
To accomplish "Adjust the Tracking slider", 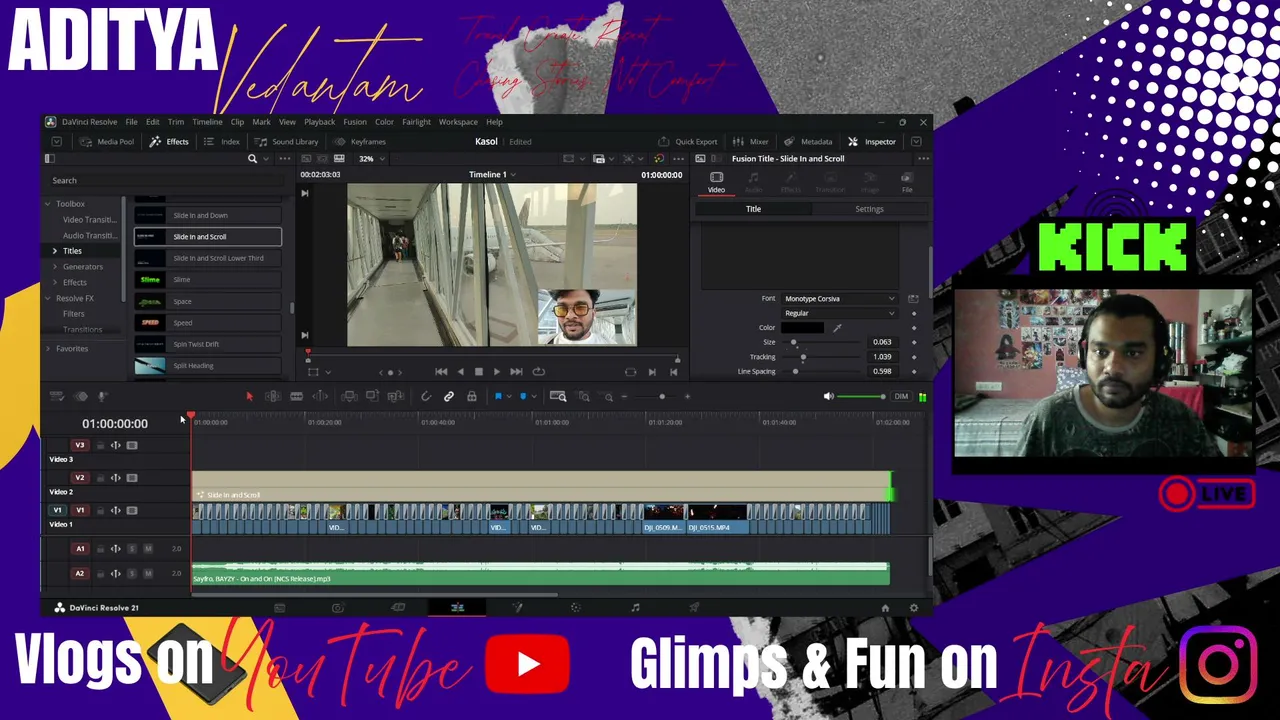I will tap(803, 357).
